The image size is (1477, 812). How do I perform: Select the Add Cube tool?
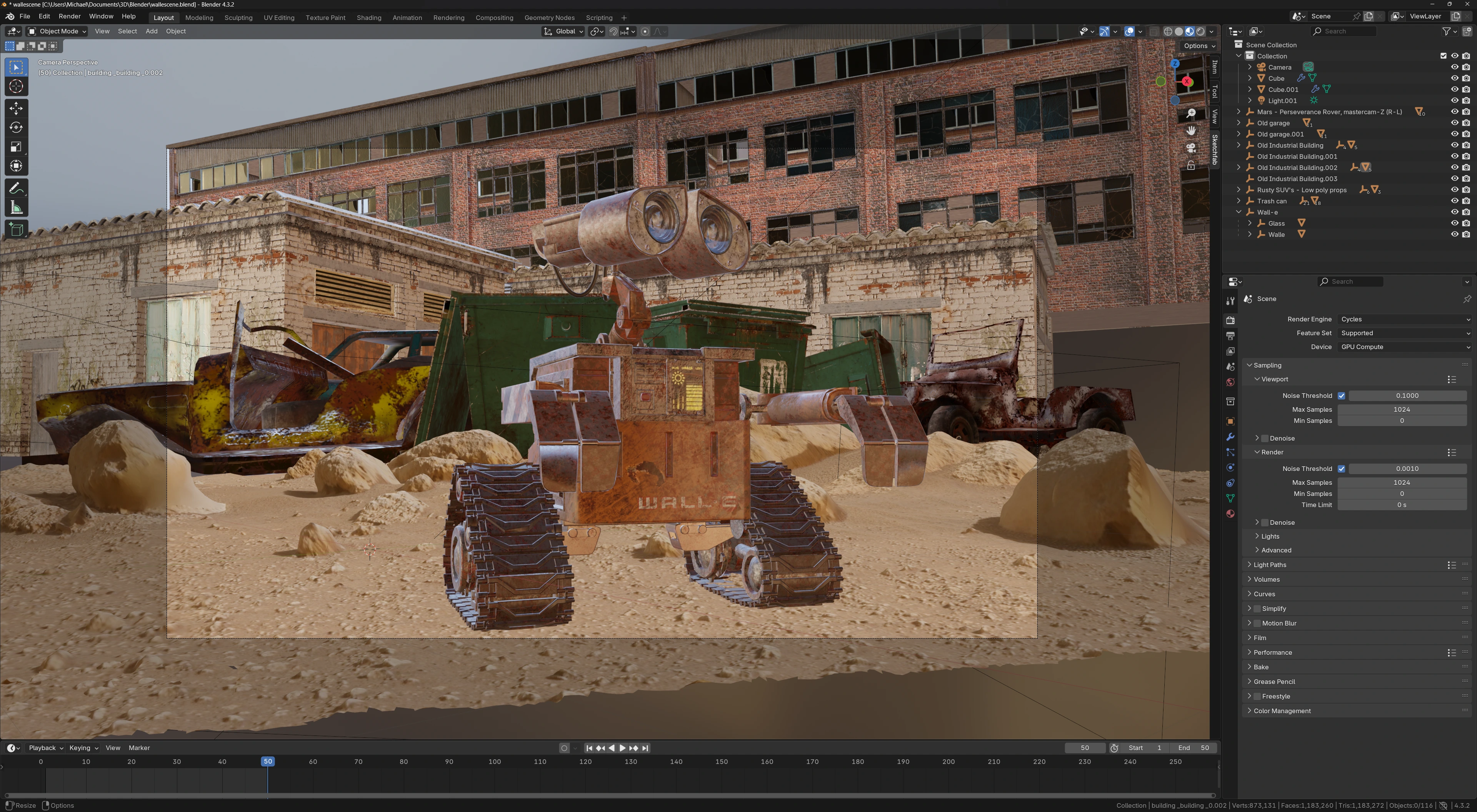click(16, 230)
